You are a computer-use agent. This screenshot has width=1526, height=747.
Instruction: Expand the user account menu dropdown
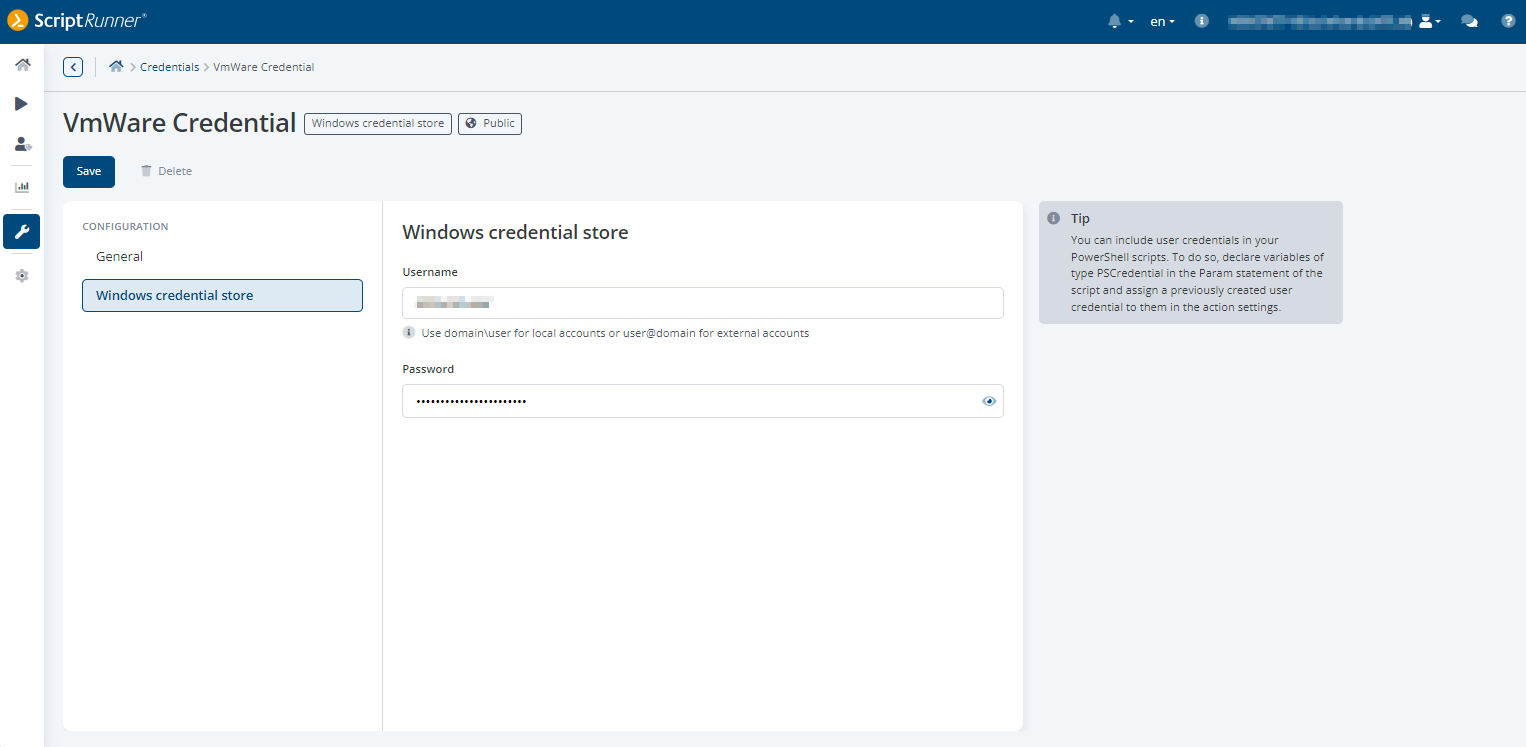tap(1430, 21)
